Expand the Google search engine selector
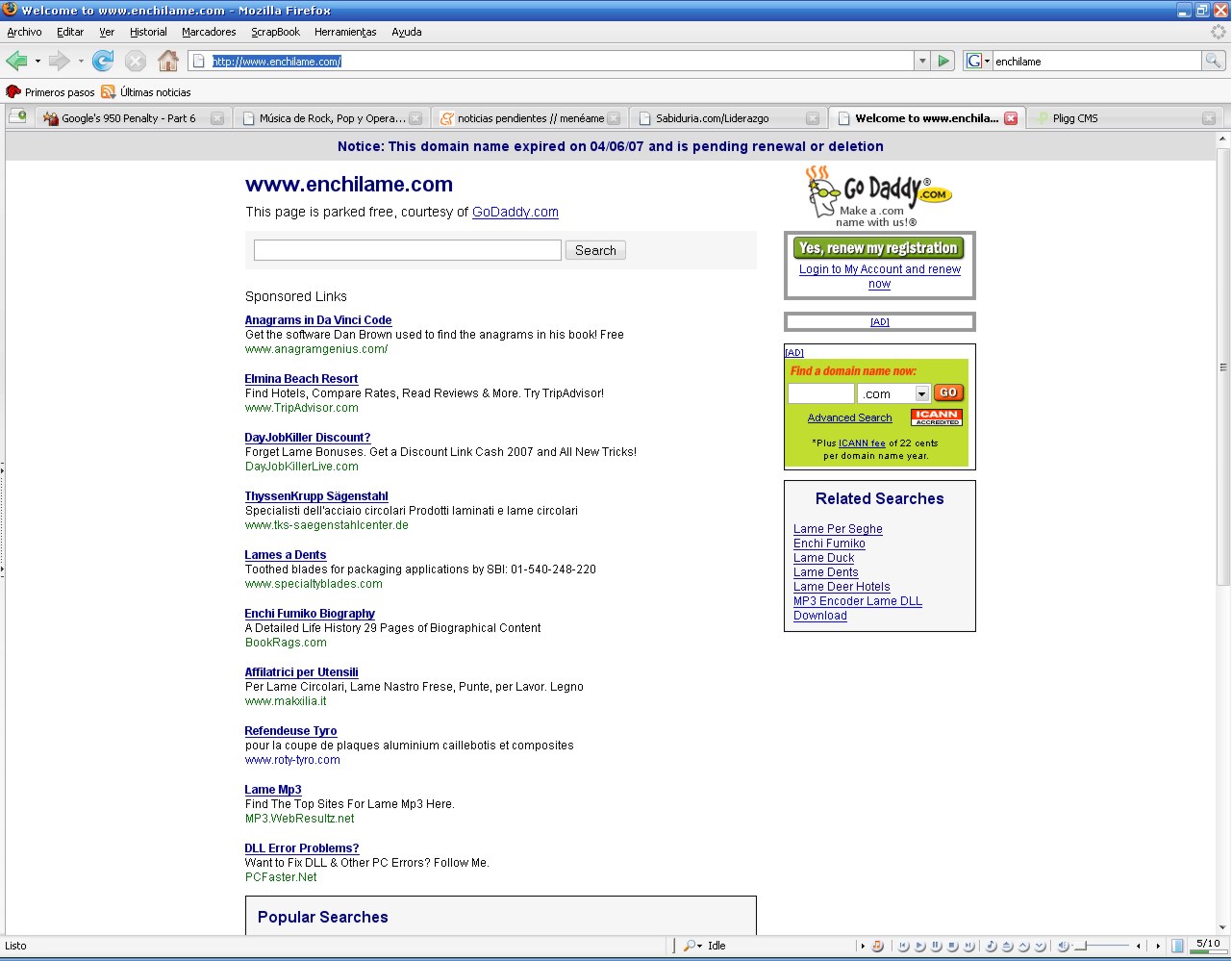The image size is (1232, 961). click(977, 62)
